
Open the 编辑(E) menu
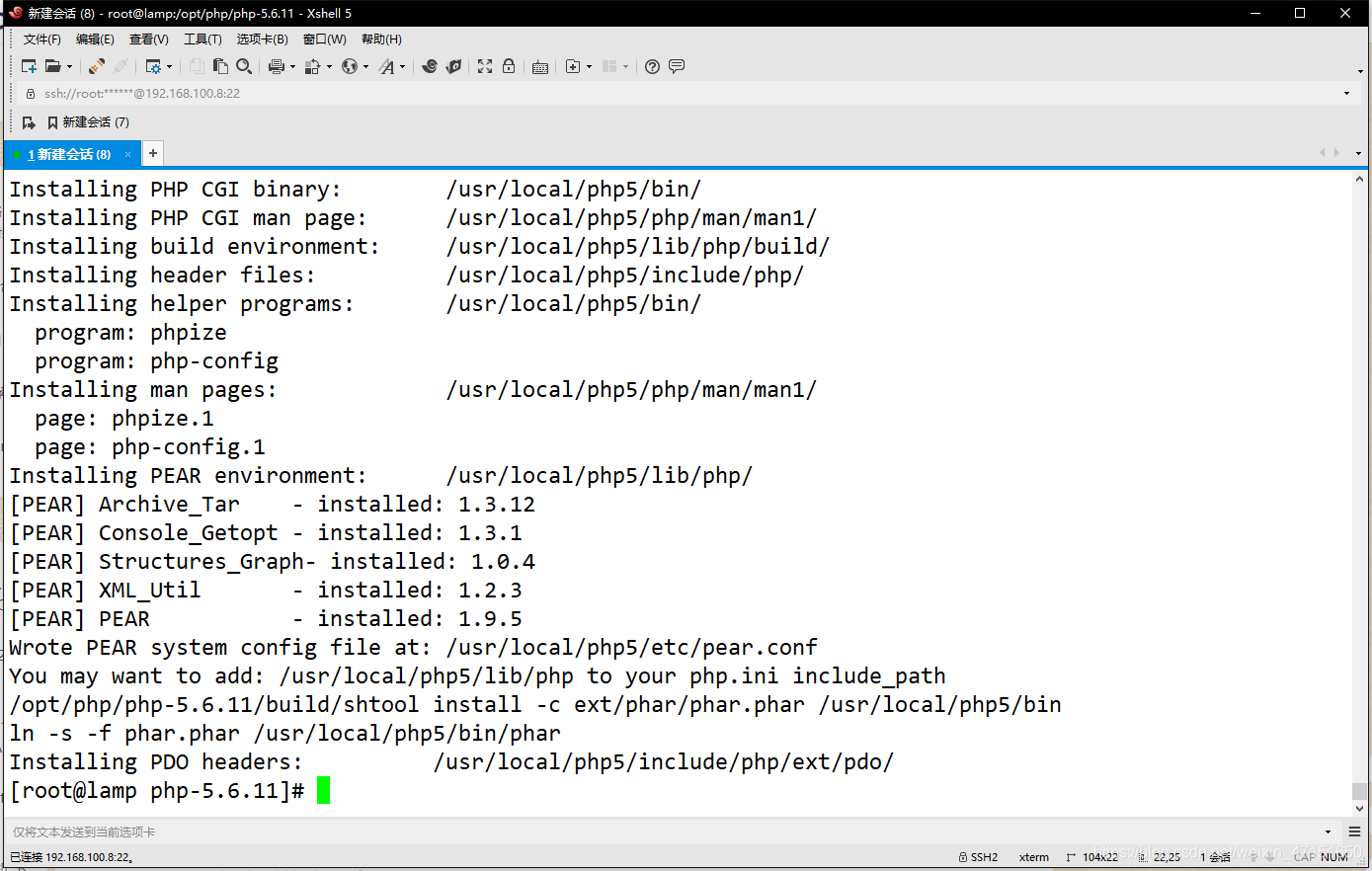click(x=95, y=40)
